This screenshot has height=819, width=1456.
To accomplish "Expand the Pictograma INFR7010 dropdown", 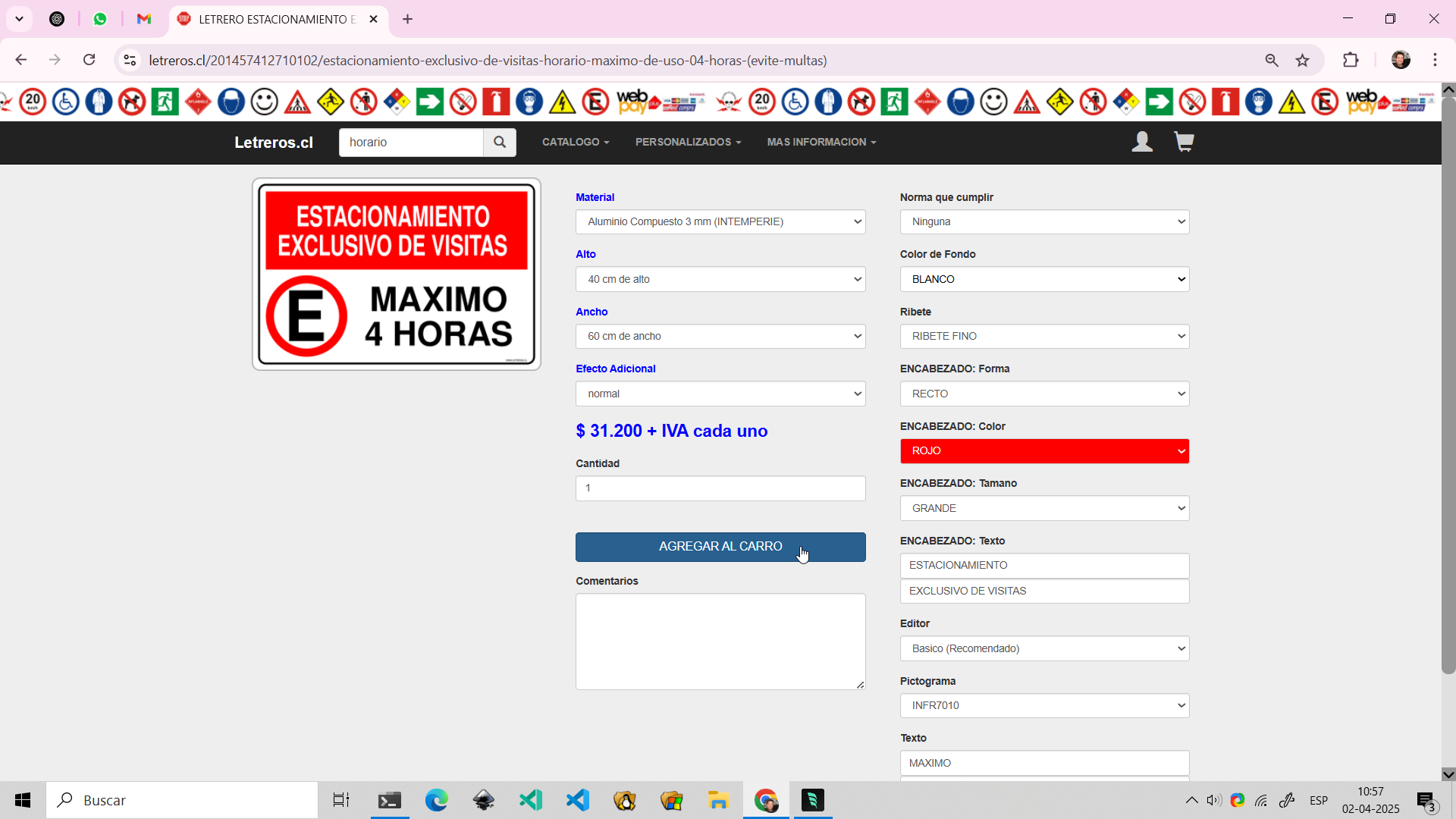I will click(x=1044, y=705).
